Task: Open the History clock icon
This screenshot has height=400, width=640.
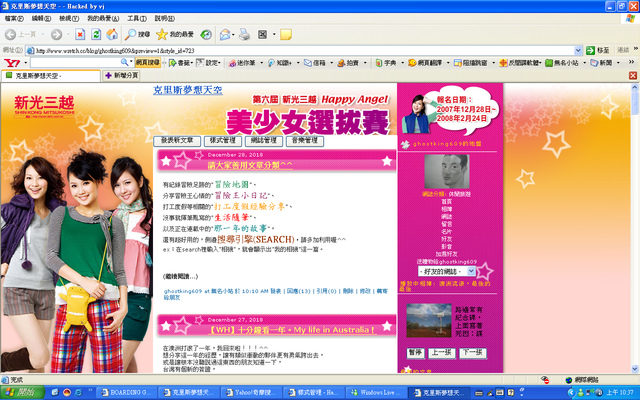Action: [206, 35]
